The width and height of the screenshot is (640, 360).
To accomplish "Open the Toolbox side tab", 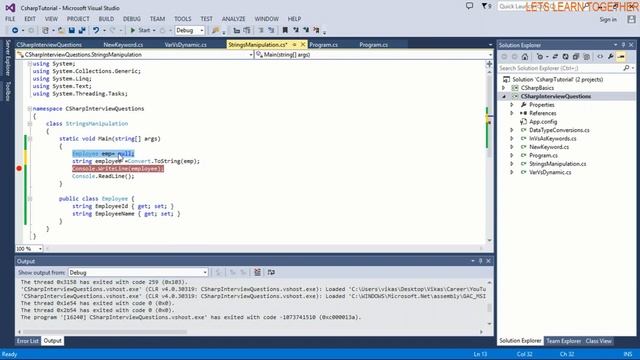I will (x=8, y=91).
